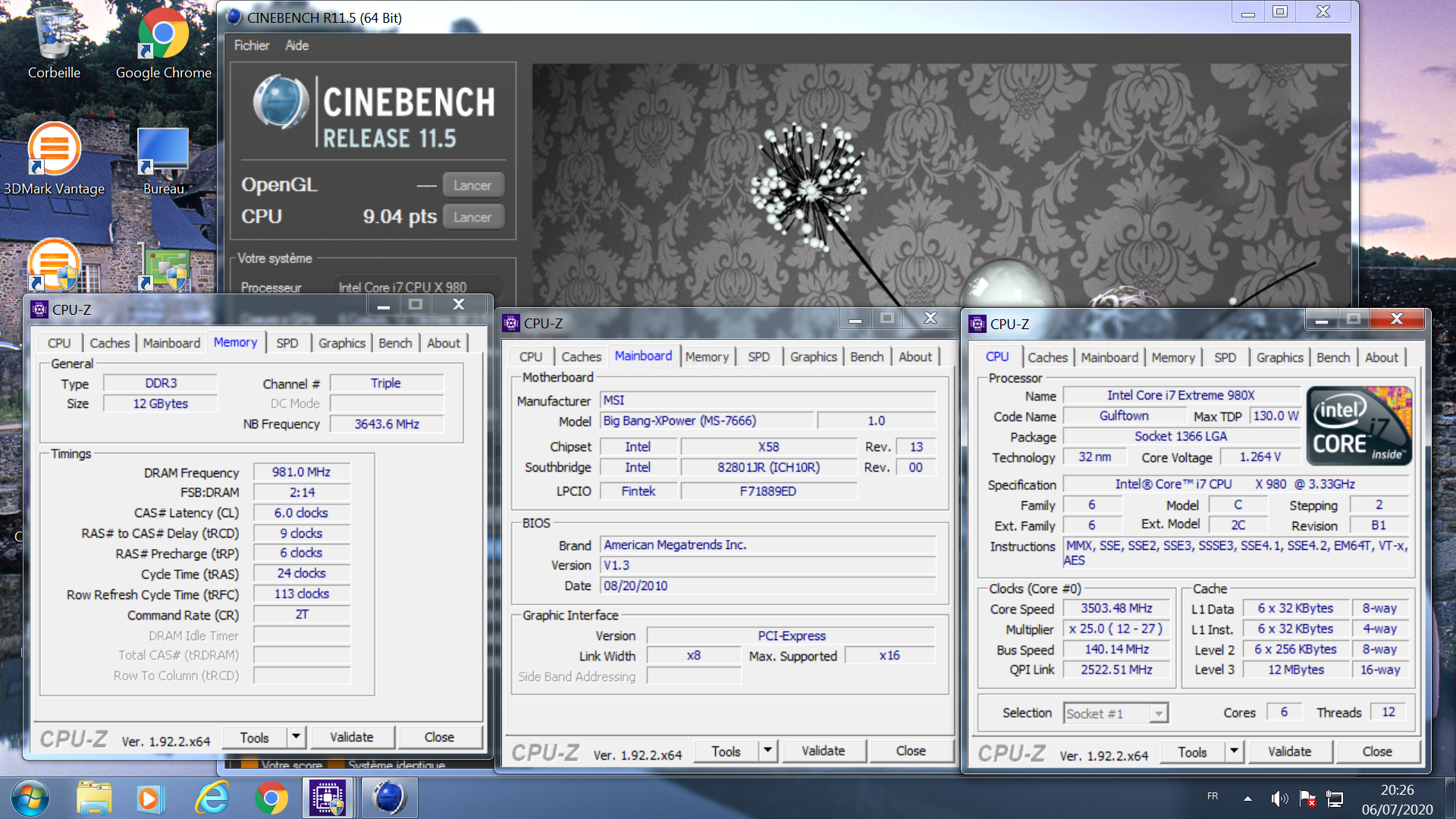
Task: Click Validate in CPU window
Action: coord(1289,752)
